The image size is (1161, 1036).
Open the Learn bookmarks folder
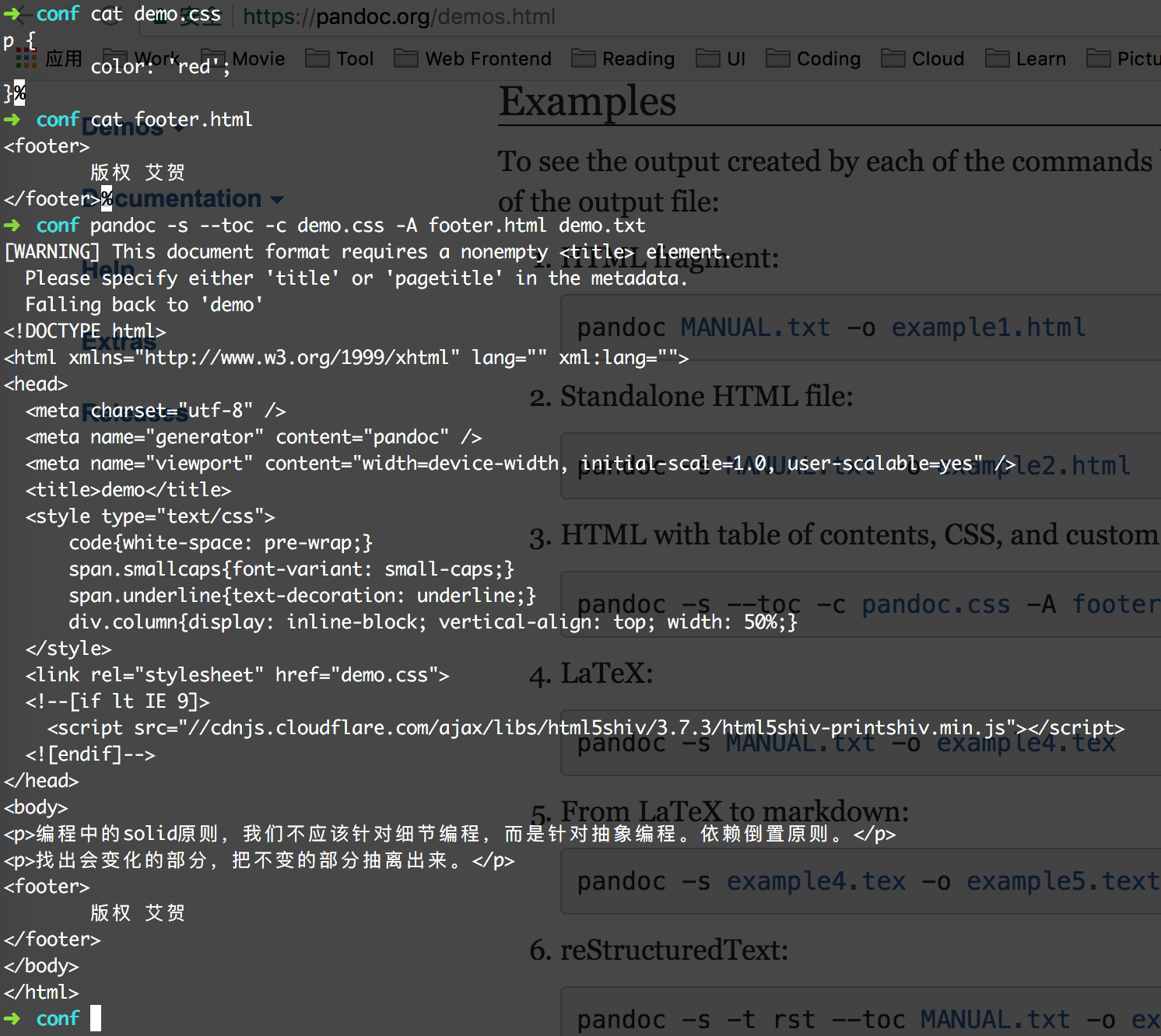(x=1026, y=59)
